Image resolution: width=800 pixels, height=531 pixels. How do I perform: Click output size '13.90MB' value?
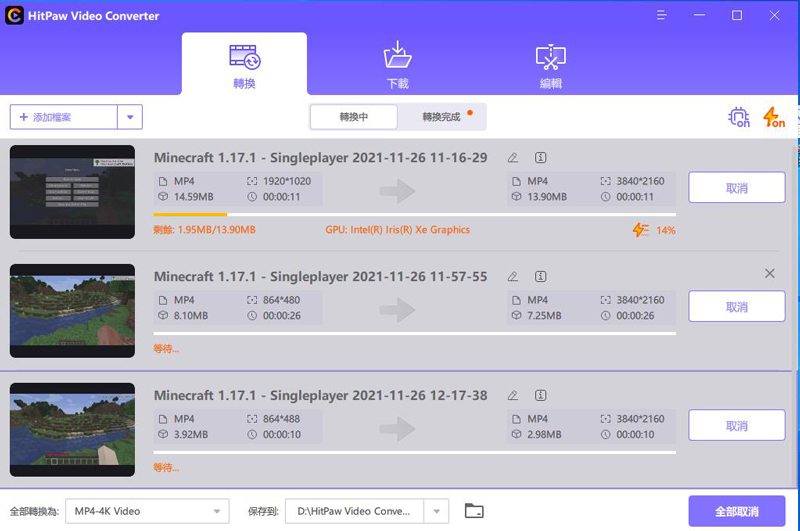coord(547,197)
